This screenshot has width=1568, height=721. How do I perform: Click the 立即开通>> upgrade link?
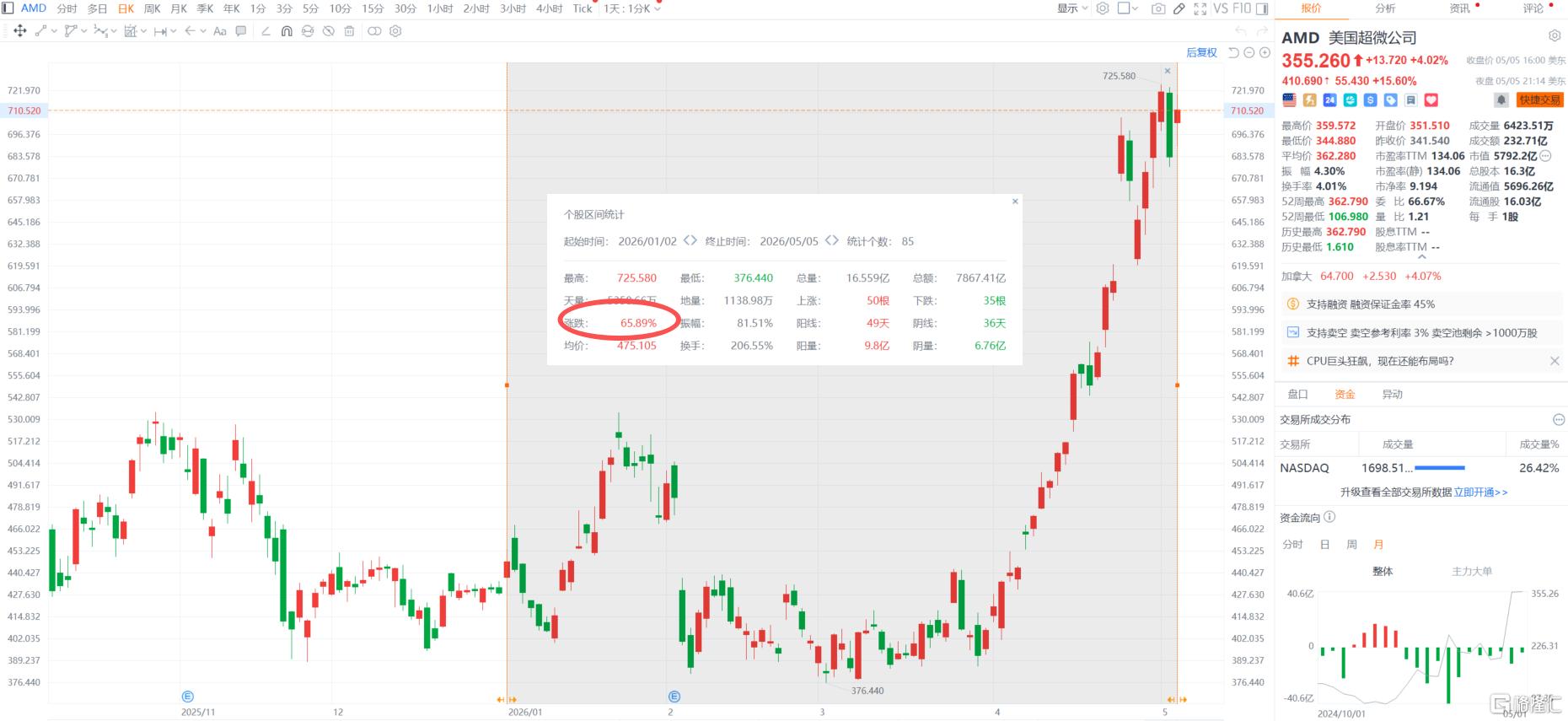1480,492
